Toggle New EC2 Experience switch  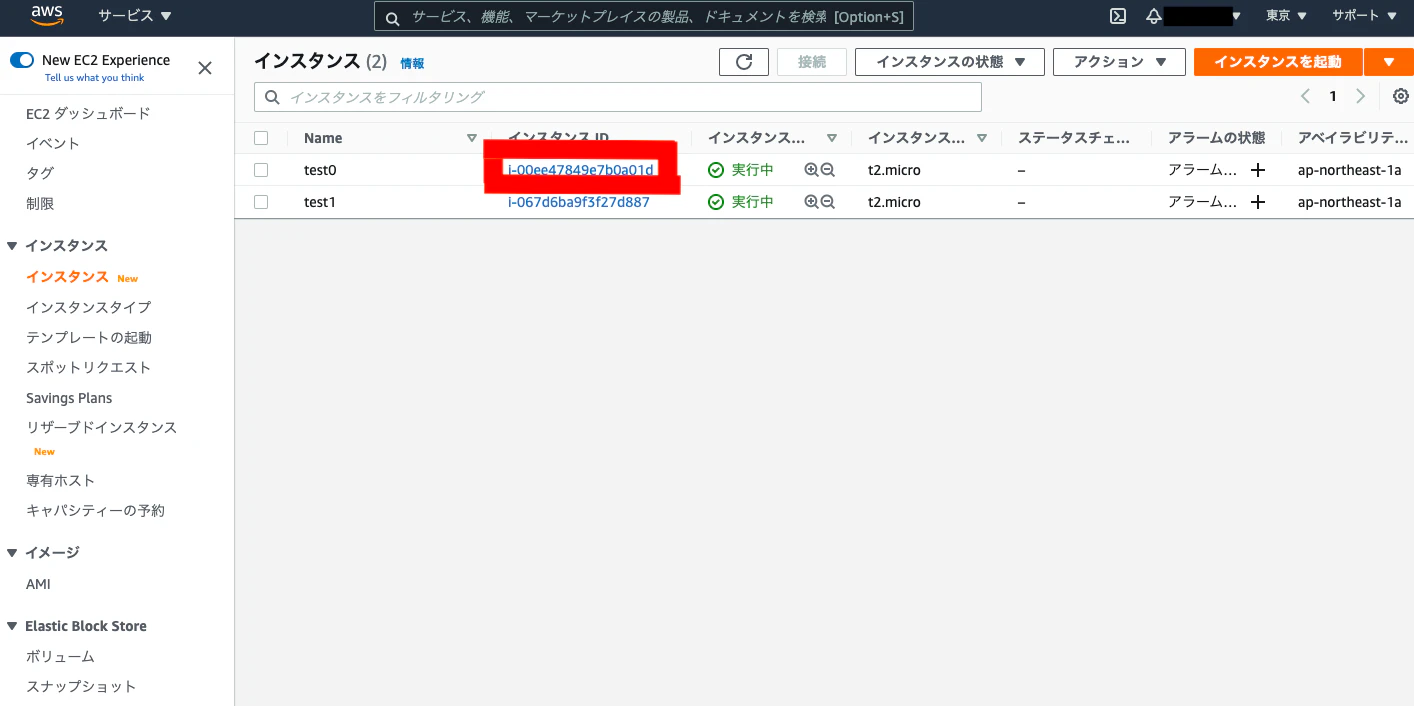22,60
